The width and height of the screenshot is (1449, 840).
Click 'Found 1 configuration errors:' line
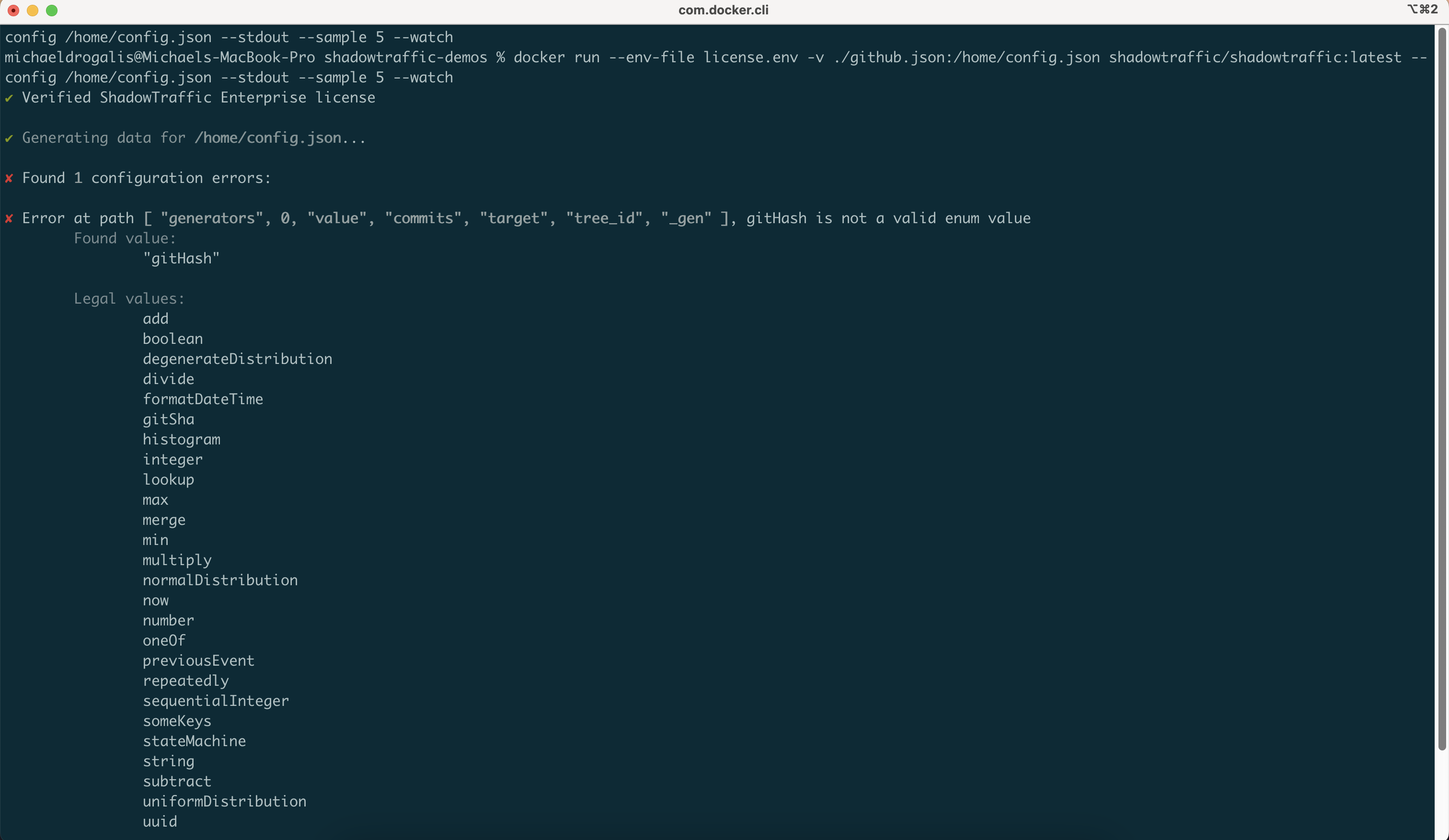pyautogui.click(x=147, y=178)
